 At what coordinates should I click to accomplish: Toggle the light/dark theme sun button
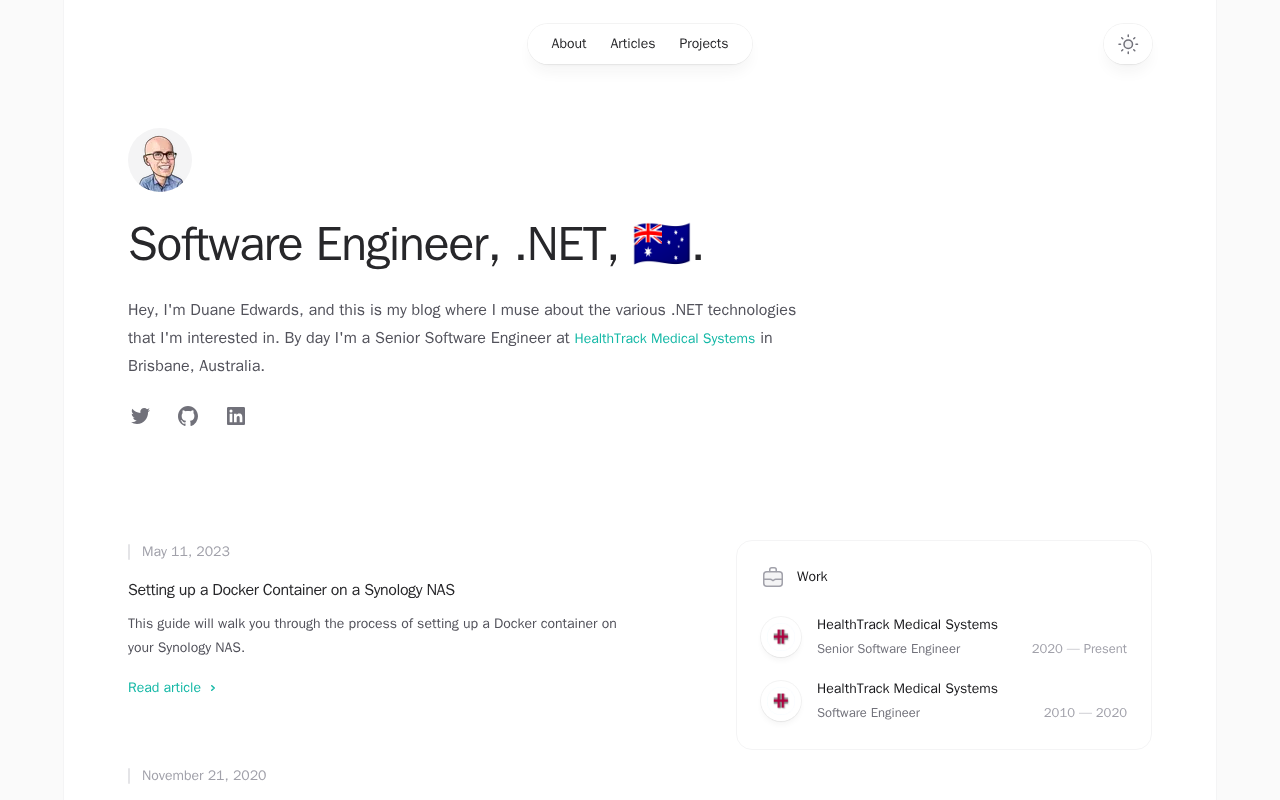tap(1128, 44)
